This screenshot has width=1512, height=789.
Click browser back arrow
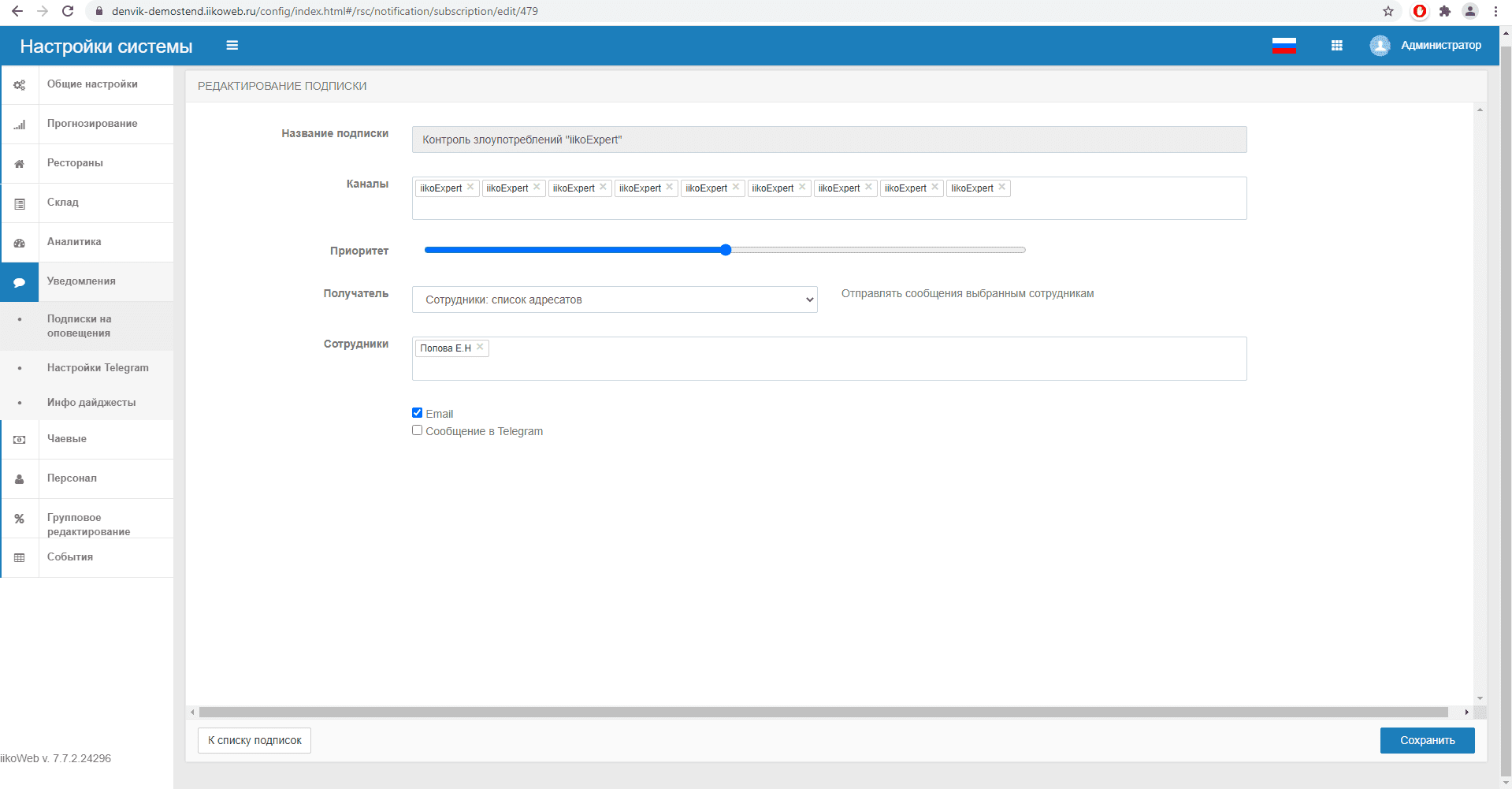point(17,11)
